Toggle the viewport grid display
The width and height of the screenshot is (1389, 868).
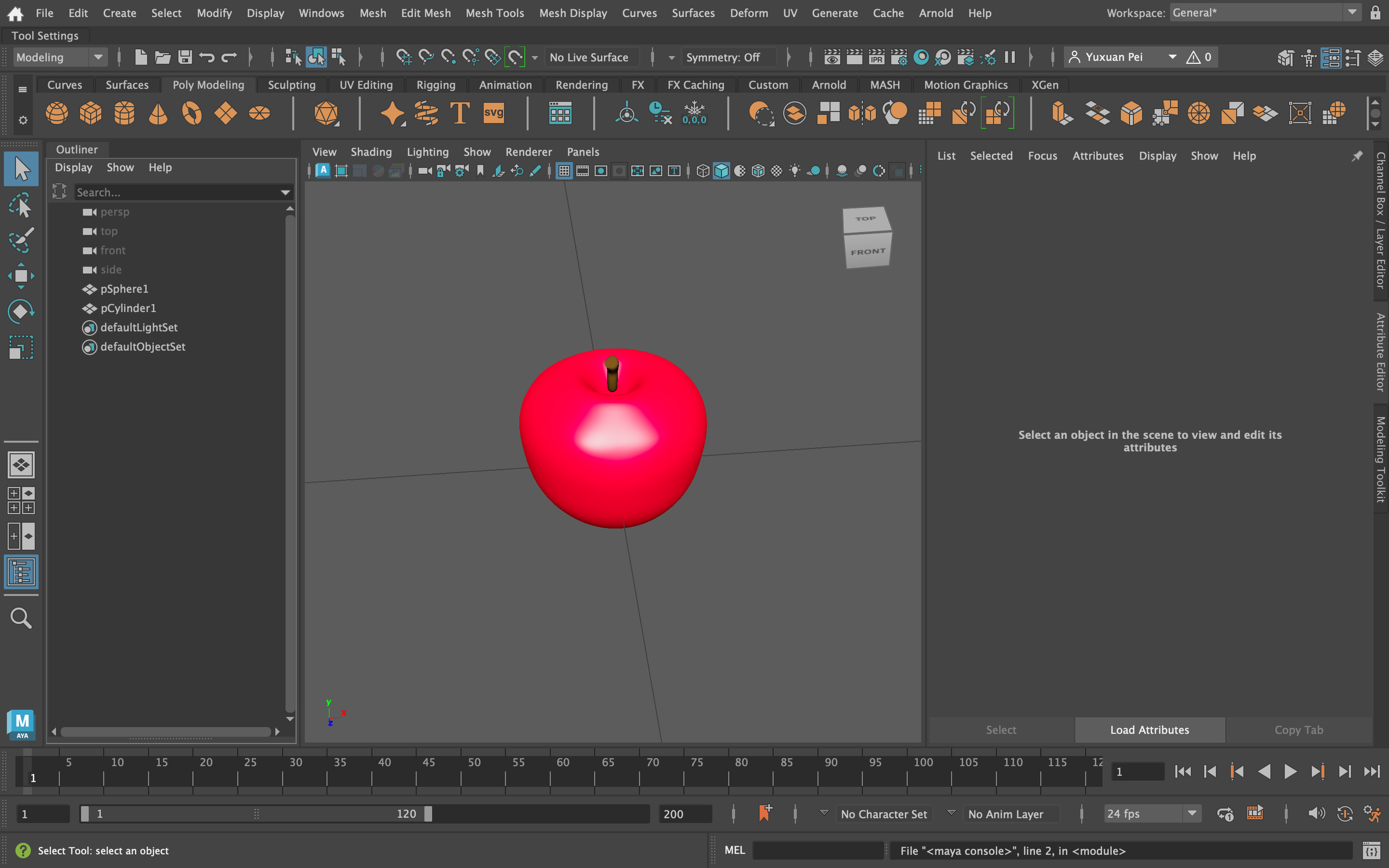click(x=563, y=170)
